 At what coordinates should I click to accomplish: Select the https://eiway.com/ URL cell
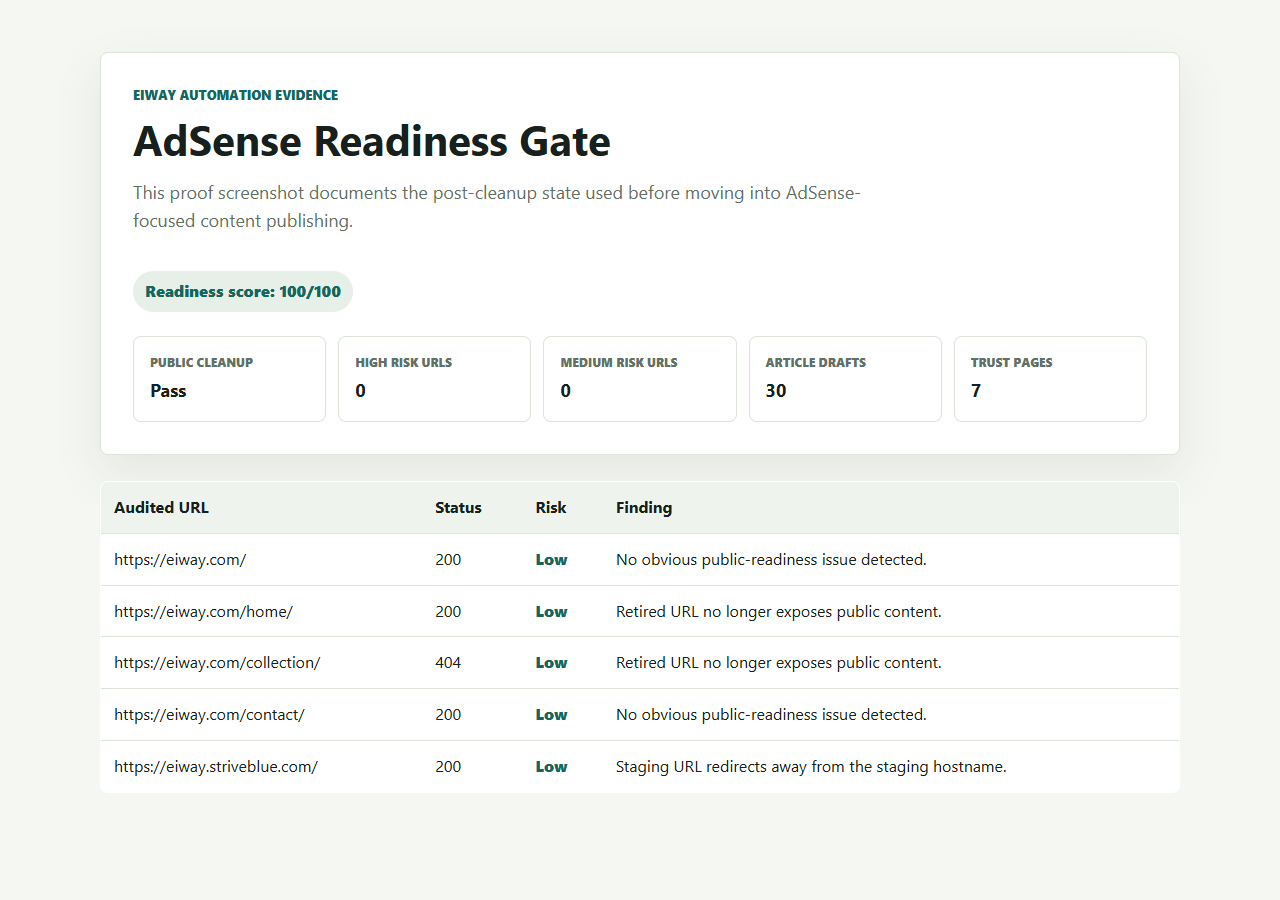pyautogui.click(x=180, y=560)
